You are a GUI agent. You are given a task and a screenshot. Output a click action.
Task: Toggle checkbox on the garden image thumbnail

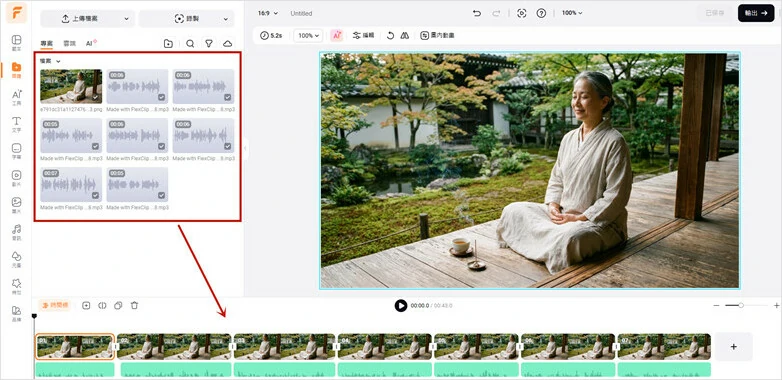tap(95, 98)
